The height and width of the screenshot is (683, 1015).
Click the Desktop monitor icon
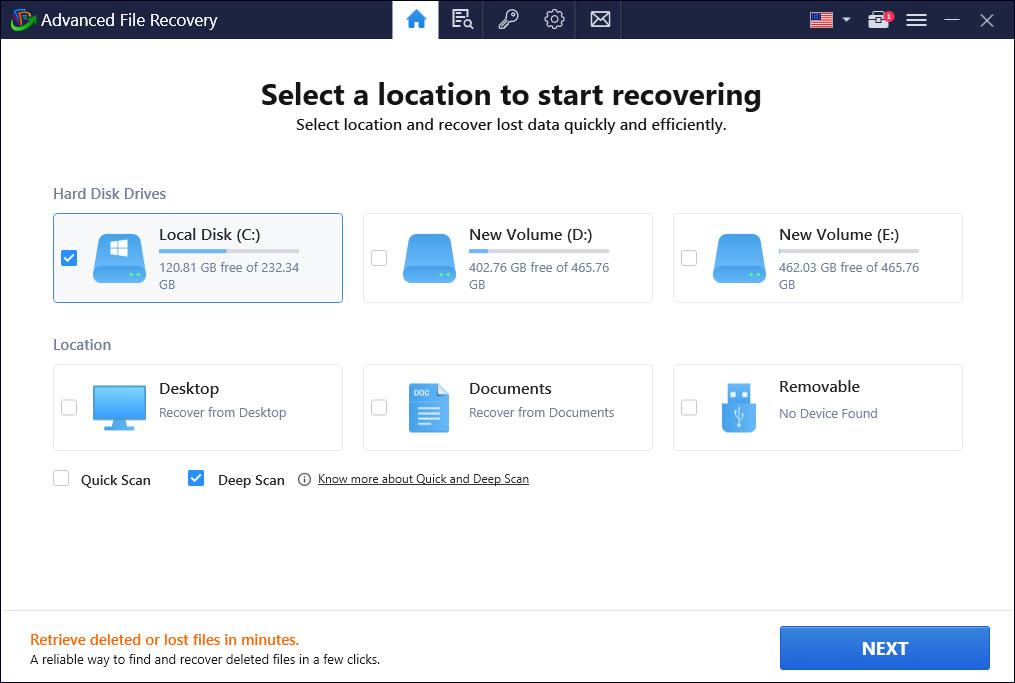[119, 408]
